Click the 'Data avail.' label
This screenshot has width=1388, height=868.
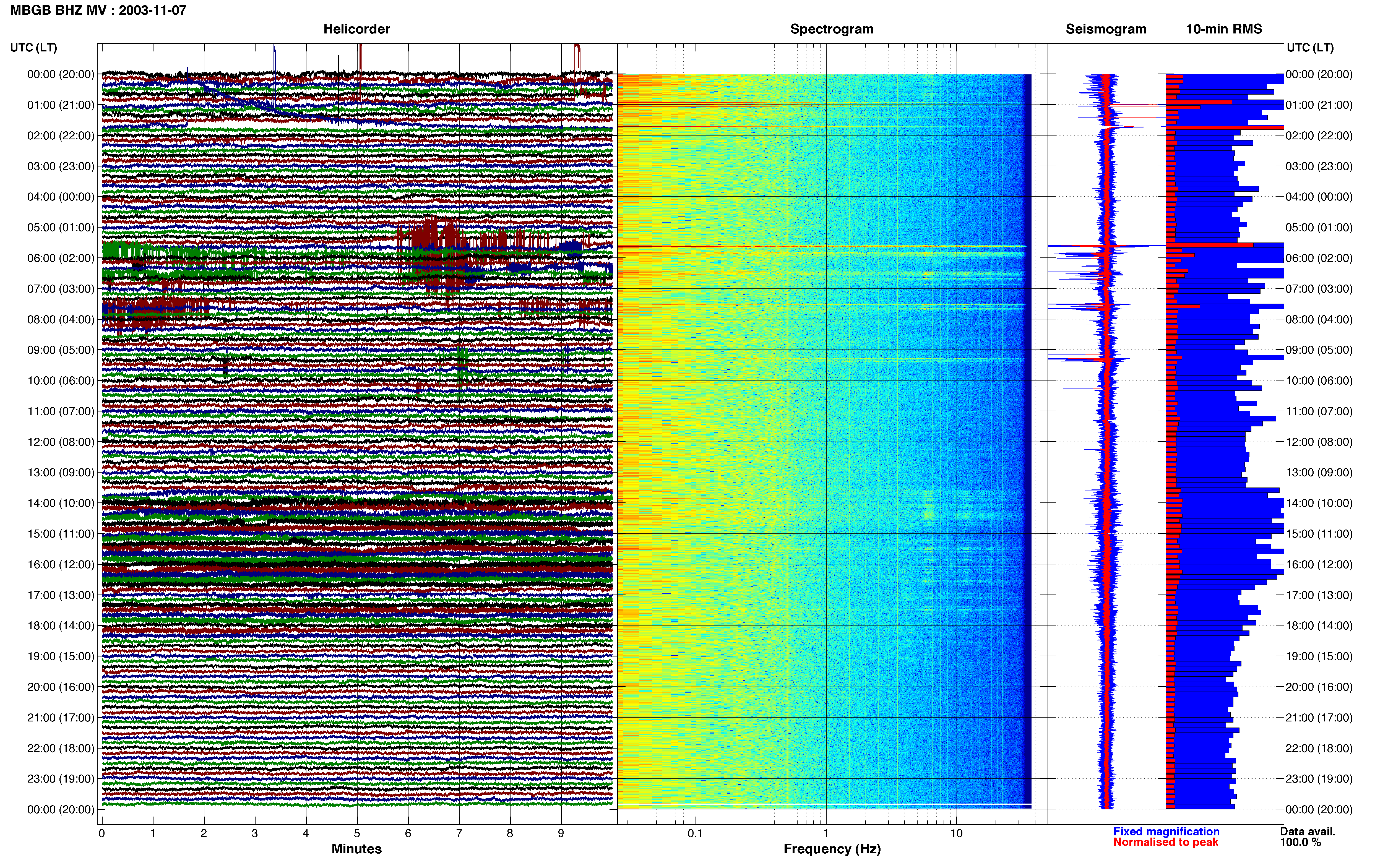point(1308,832)
